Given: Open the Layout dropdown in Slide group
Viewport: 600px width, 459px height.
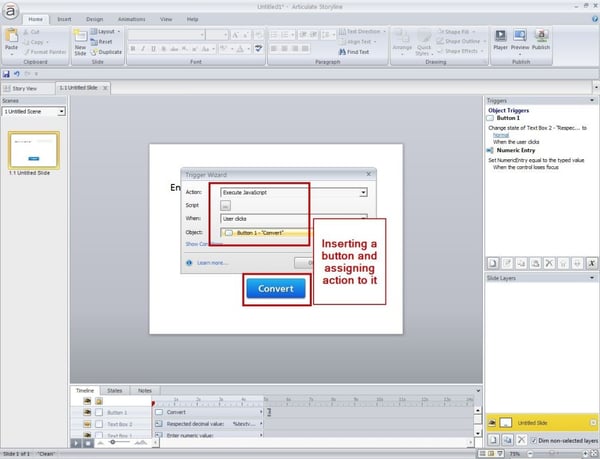Looking at the screenshot, I should [106, 31].
